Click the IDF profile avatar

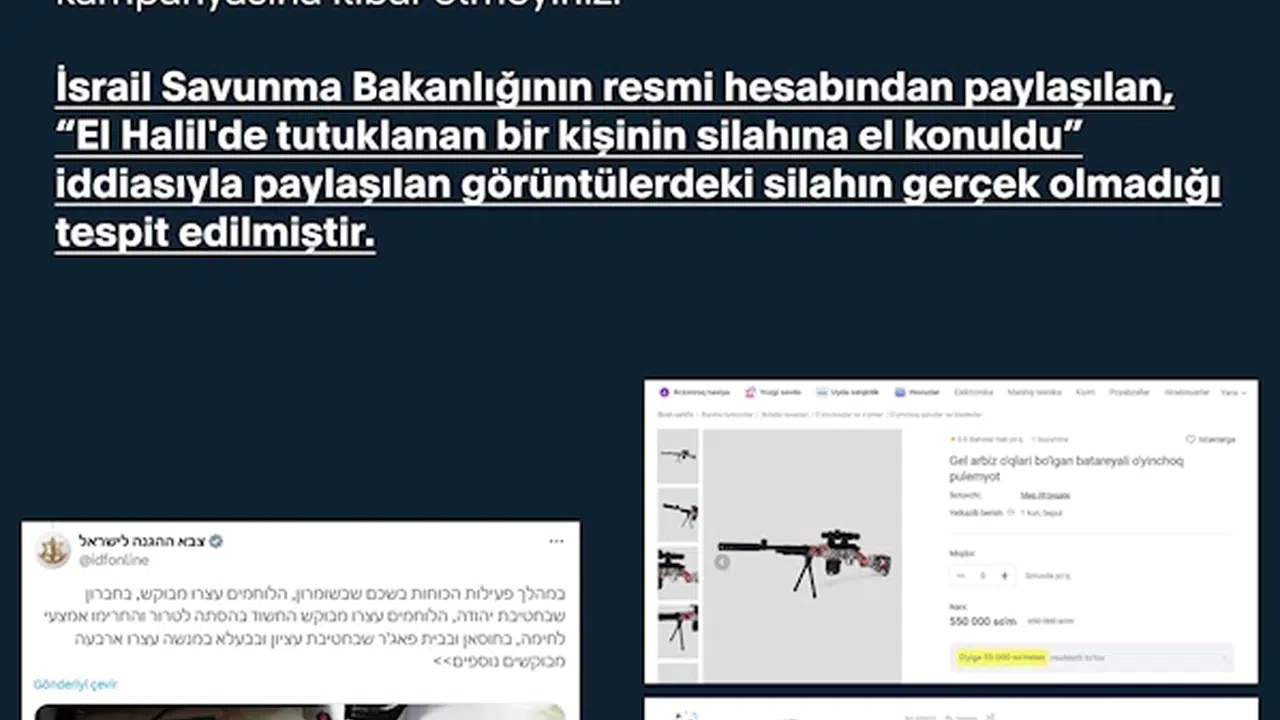tap(53, 550)
